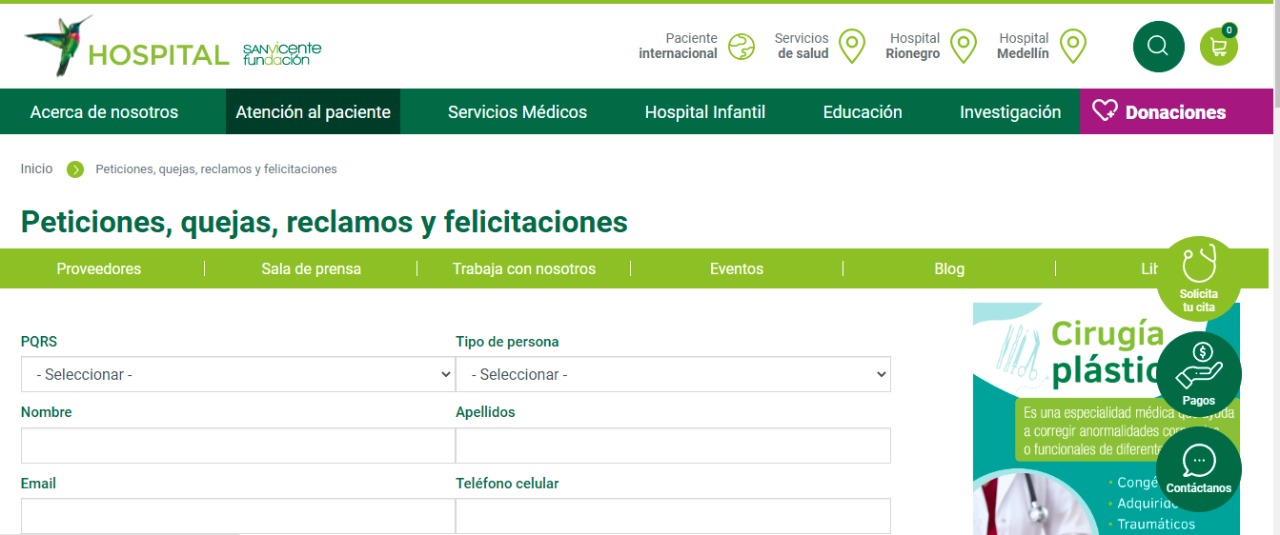Open the Atención al paciente menu
The width and height of the screenshot is (1280, 535).
[313, 112]
